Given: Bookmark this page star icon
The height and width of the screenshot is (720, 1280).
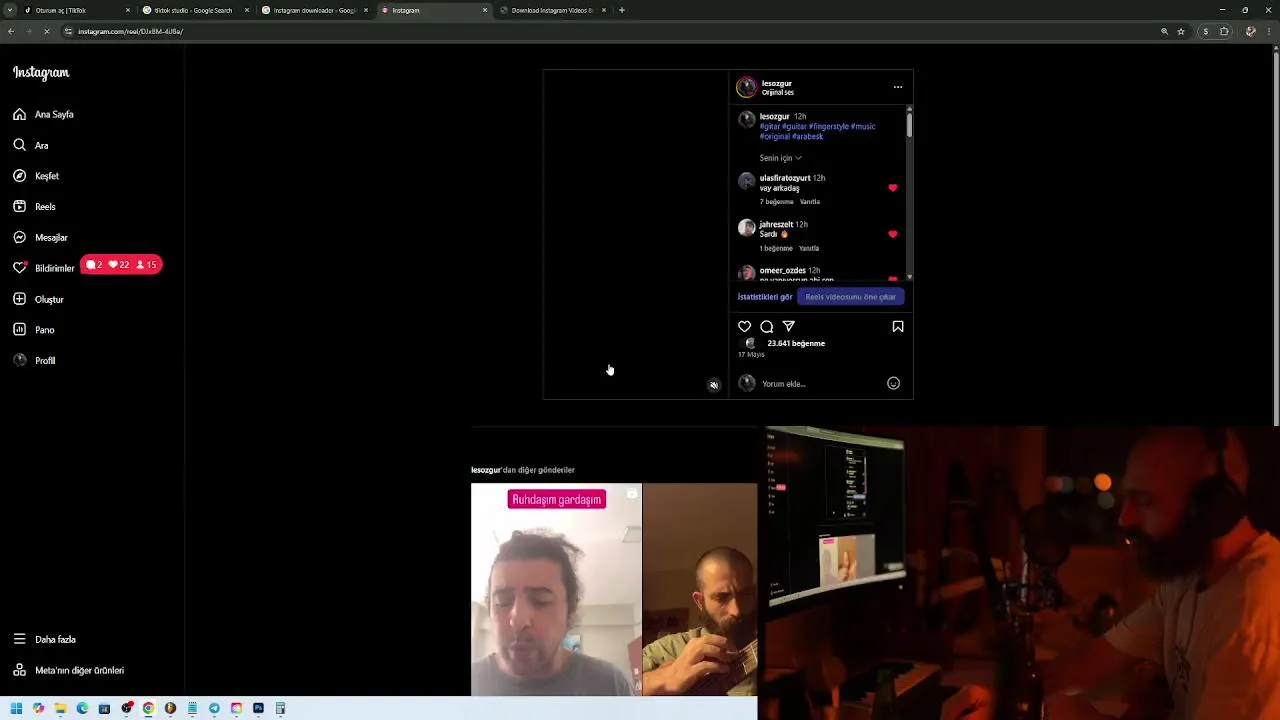Looking at the screenshot, I should [1181, 31].
